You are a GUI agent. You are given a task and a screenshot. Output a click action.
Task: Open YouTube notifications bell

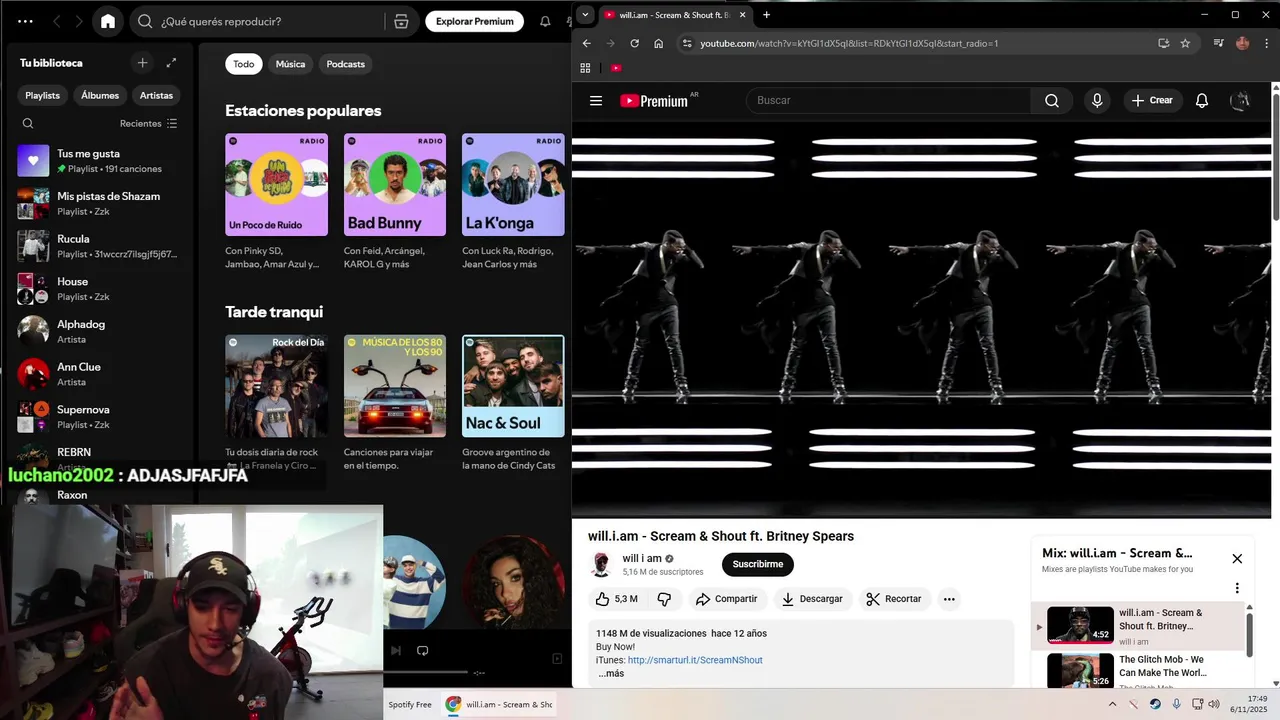coord(1202,100)
